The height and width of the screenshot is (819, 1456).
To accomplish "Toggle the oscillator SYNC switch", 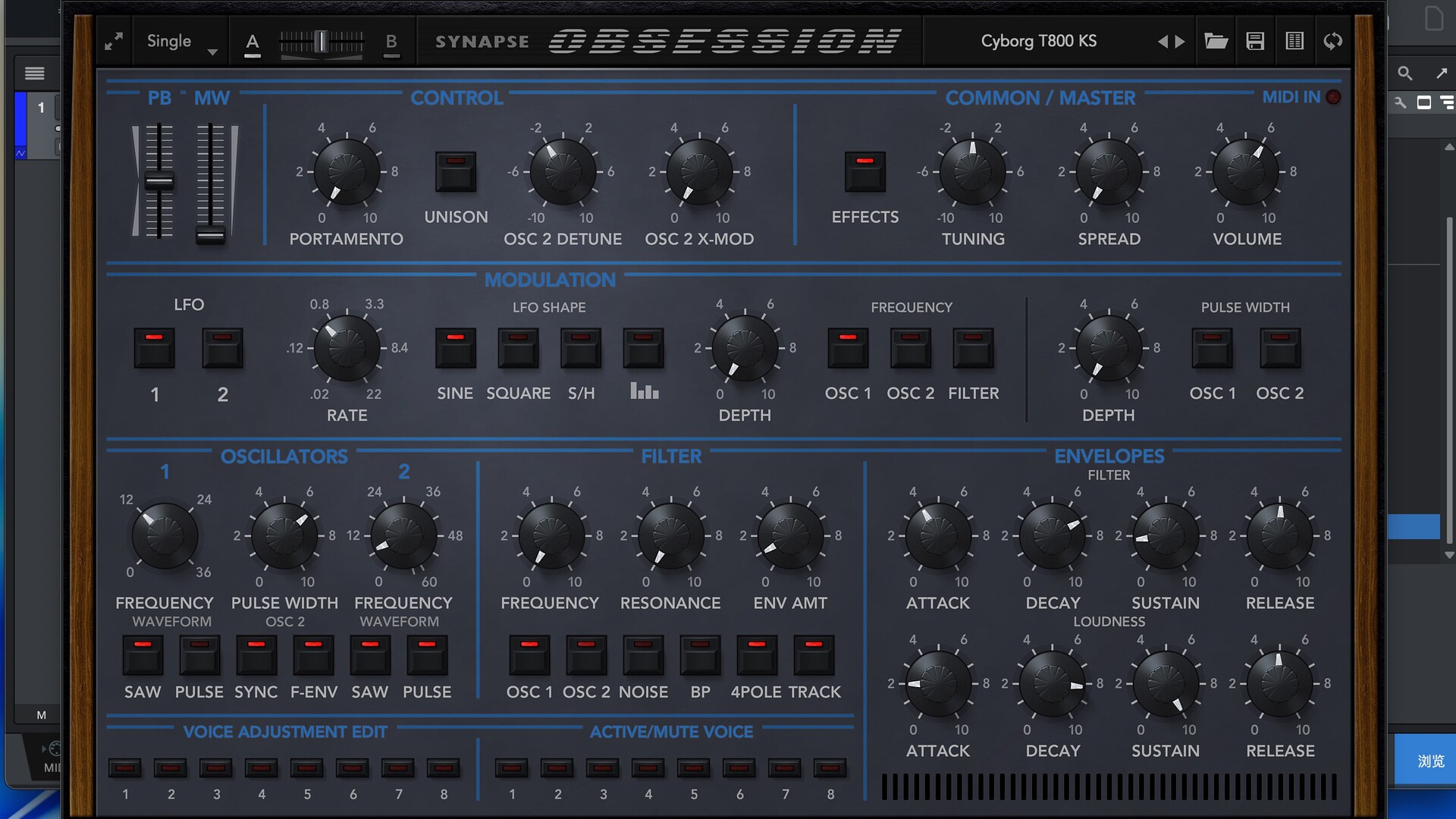I will pyautogui.click(x=256, y=655).
